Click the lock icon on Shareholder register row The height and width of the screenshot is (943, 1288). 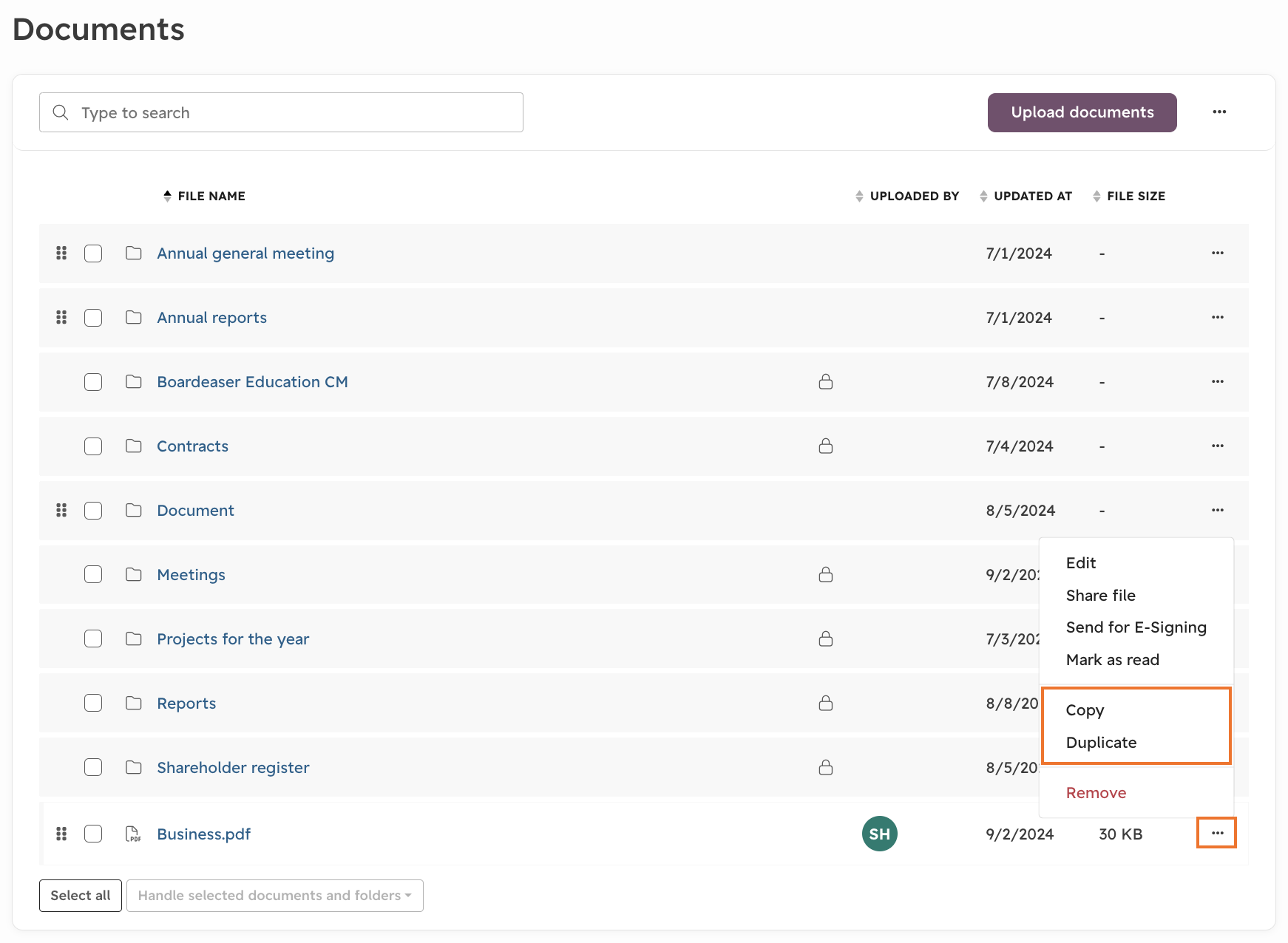coord(826,768)
